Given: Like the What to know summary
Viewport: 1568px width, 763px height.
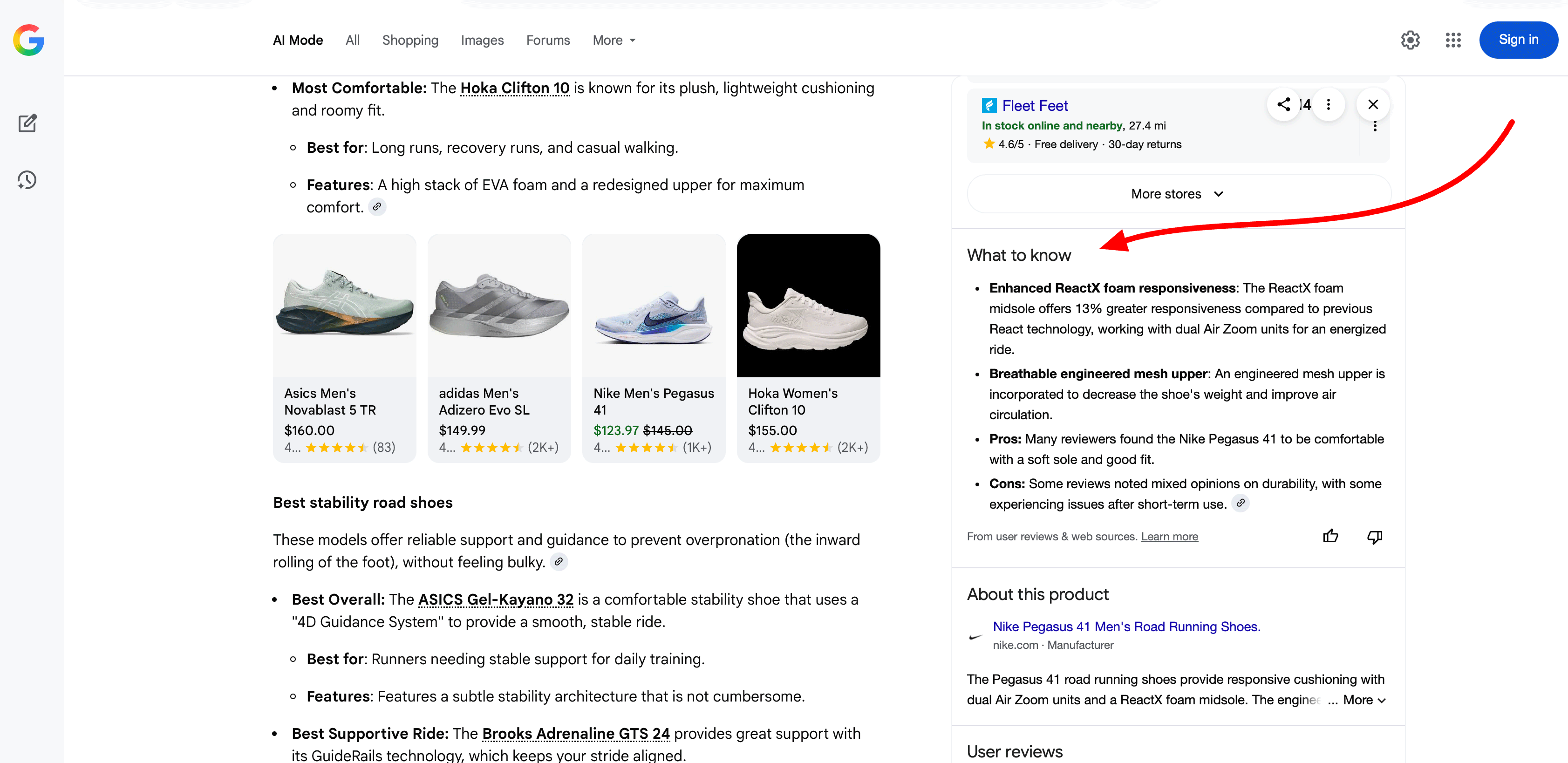Looking at the screenshot, I should tap(1330, 536).
